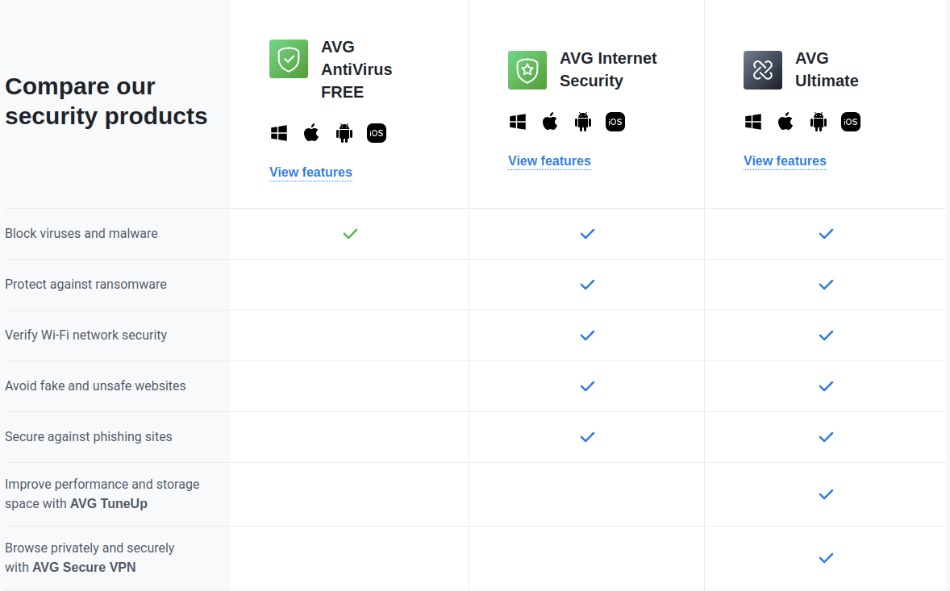Click Internet Security checkmark for Avoid fake websites
This screenshot has height=591, width=950.
[x=587, y=386]
